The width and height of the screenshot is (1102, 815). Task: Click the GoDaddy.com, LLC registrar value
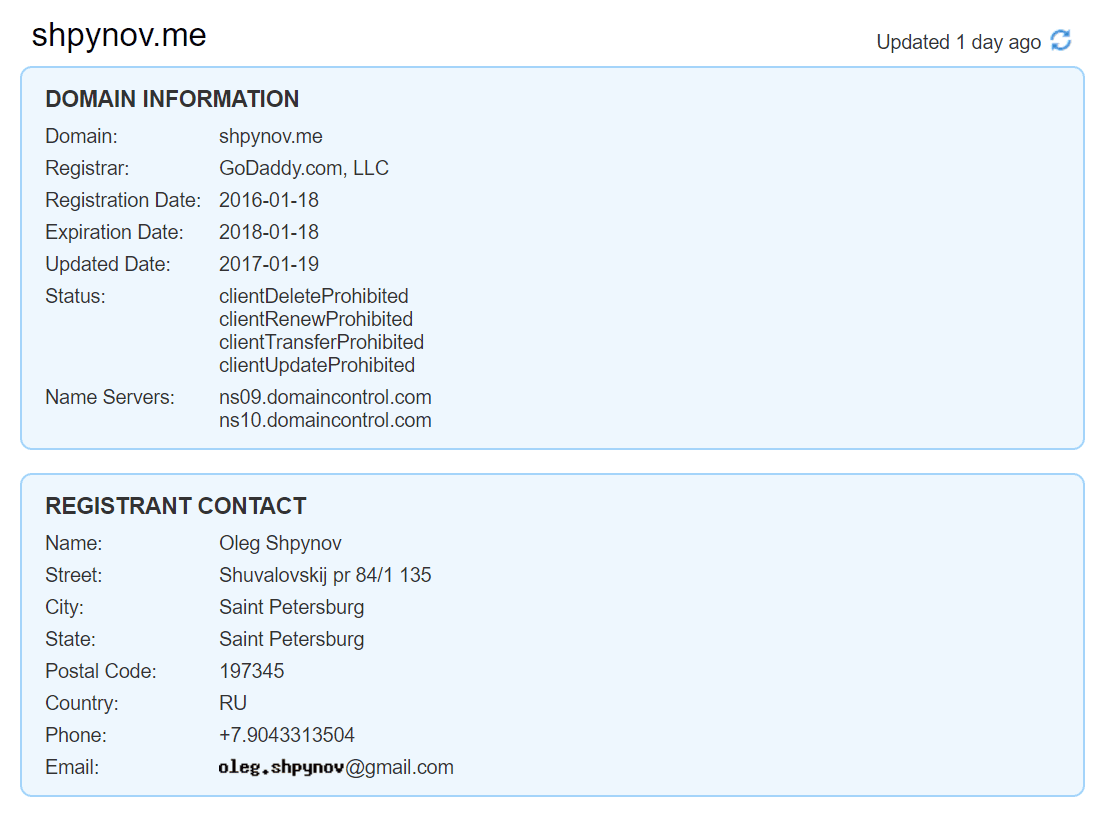pyautogui.click(x=303, y=168)
